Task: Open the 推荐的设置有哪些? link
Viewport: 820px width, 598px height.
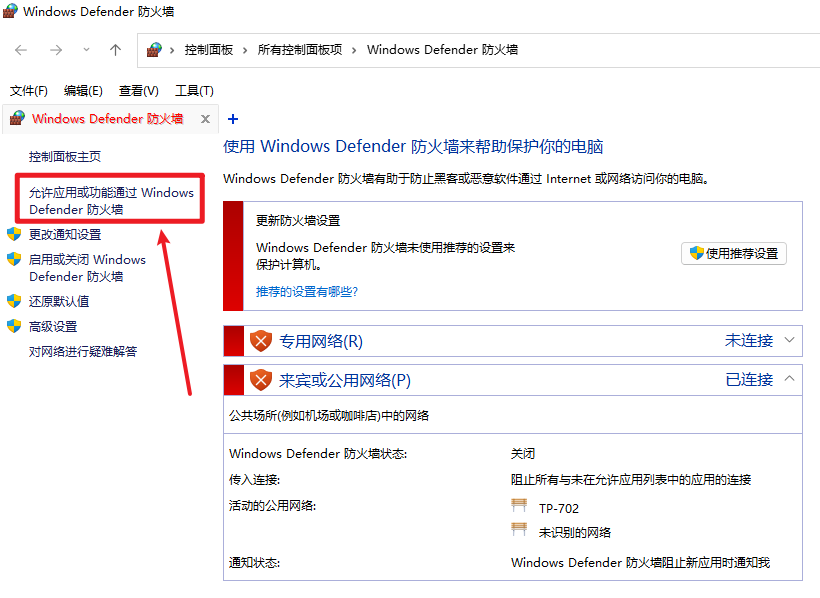Action: [307, 292]
